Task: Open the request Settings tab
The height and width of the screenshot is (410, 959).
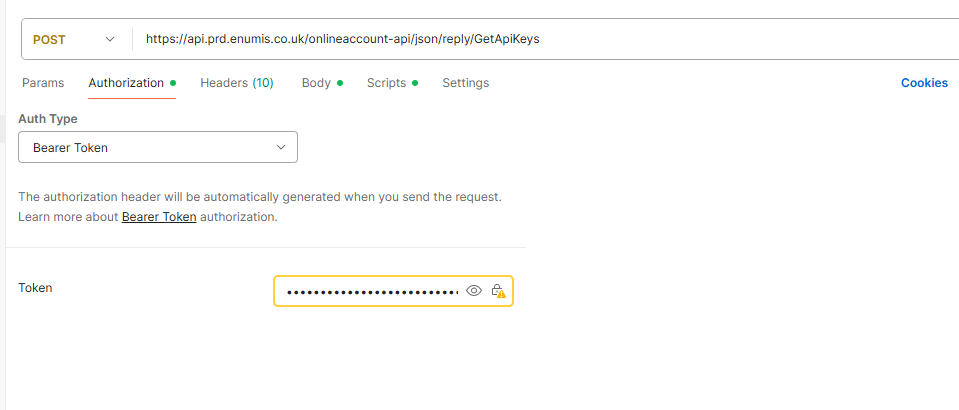Action: pyautogui.click(x=466, y=83)
